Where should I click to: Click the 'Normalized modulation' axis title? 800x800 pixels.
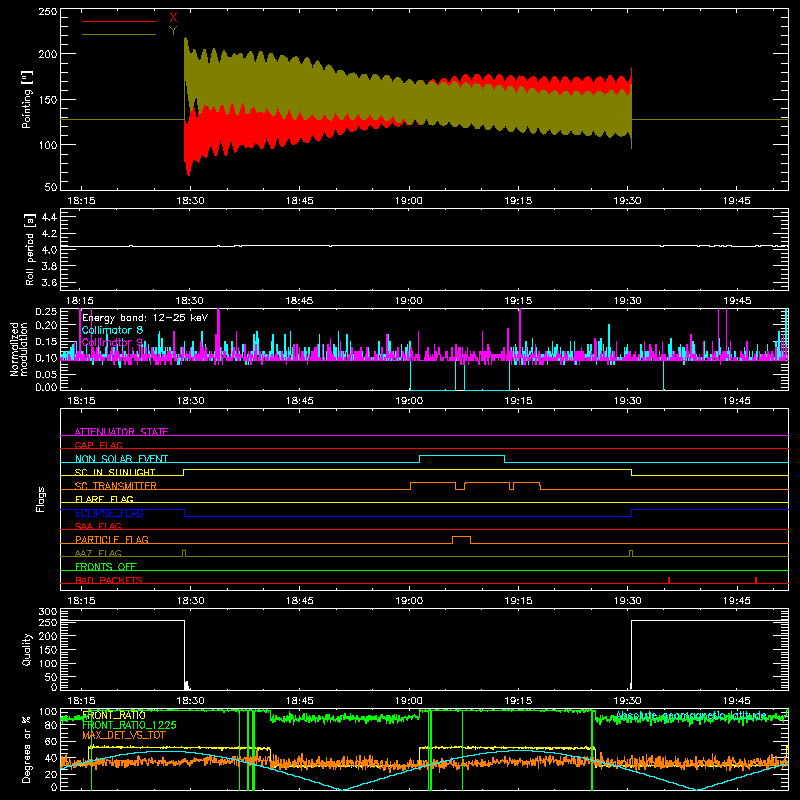(20, 349)
